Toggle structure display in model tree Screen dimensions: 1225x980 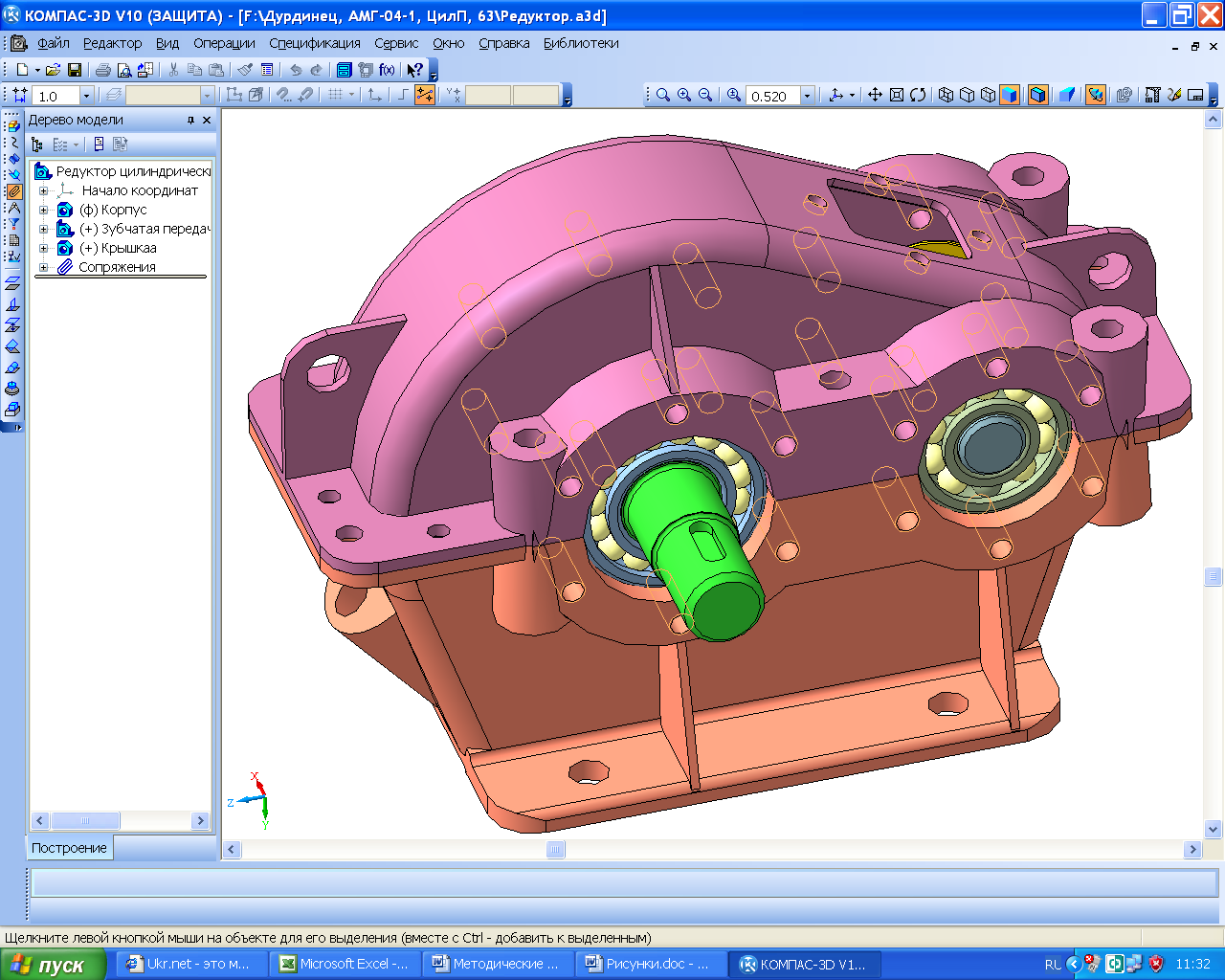[x=36, y=145]
